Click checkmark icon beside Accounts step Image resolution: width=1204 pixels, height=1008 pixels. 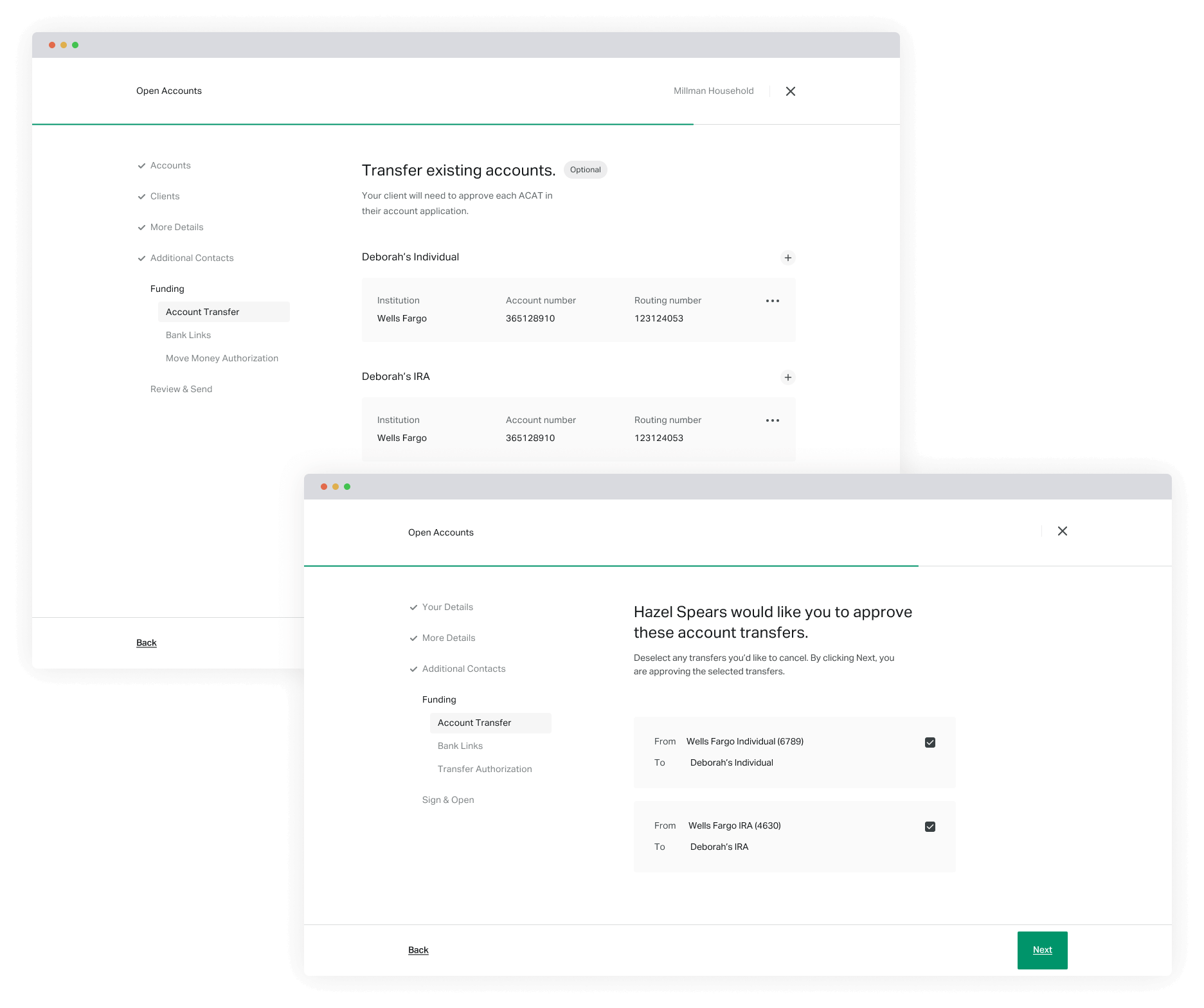pyautogui.click(x=141, y=166)
